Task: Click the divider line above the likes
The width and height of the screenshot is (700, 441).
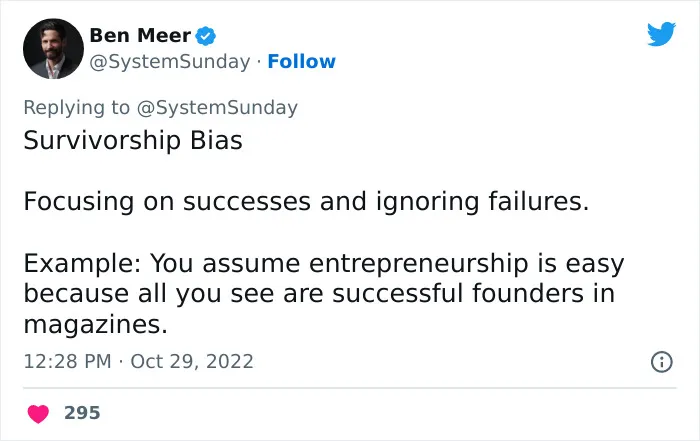Action: 350,388
